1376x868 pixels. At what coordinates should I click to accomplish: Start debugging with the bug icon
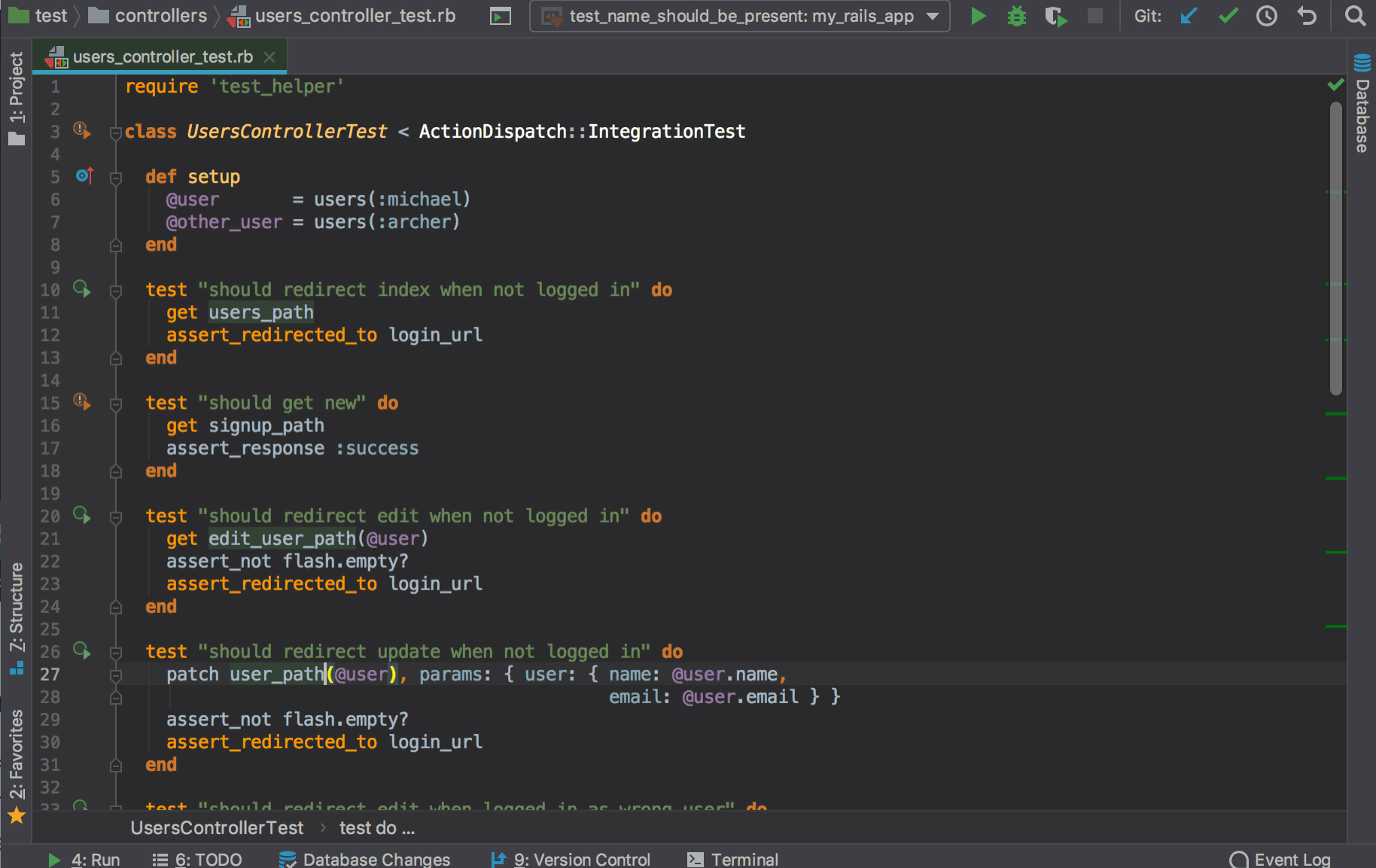pyautogui.click(x=1016, y=16)
